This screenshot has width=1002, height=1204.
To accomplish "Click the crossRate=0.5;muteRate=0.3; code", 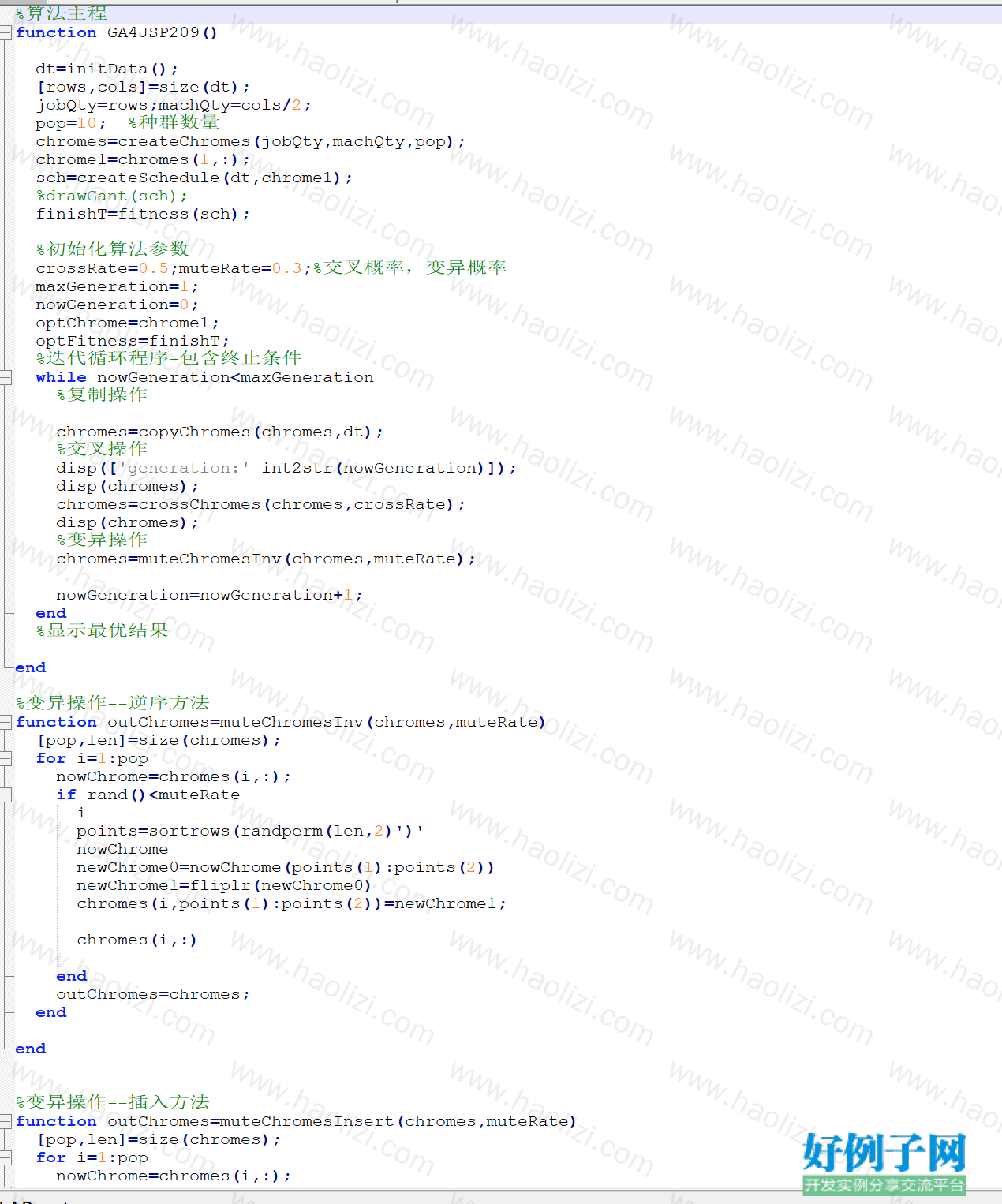I will pyautogui.click(x=174, y=268).
